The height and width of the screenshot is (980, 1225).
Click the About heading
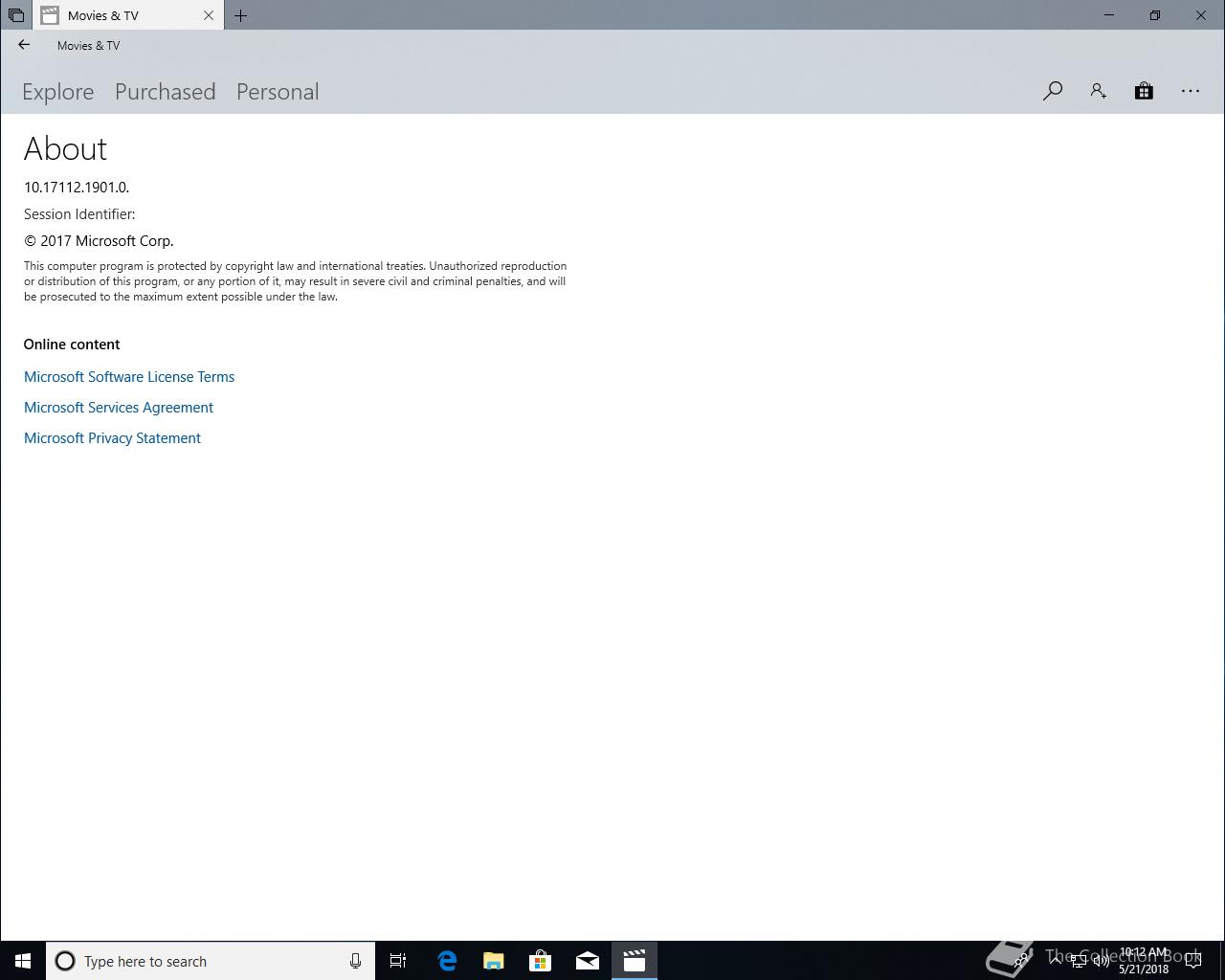65,148
